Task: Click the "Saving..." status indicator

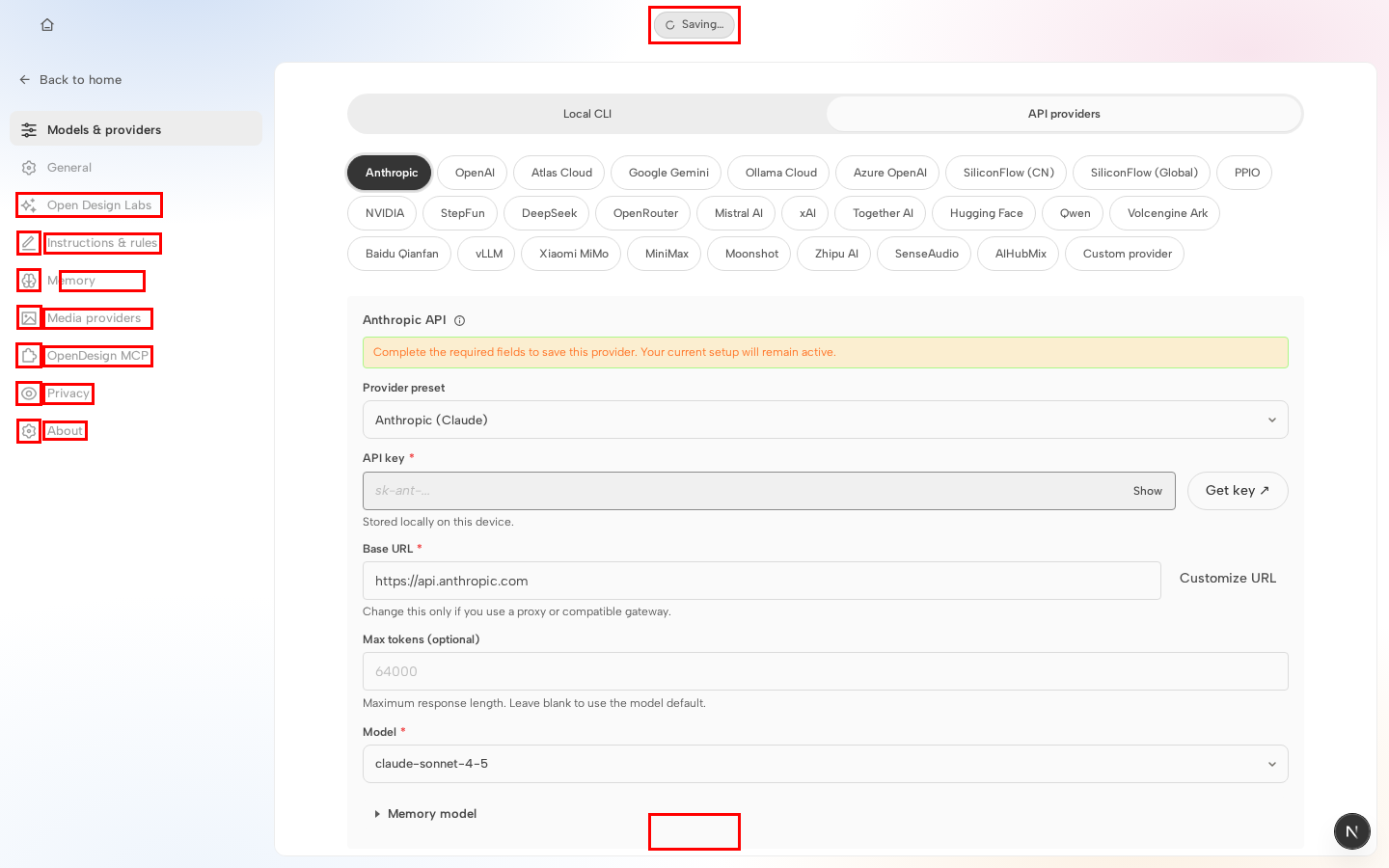Action: point(694,25)
